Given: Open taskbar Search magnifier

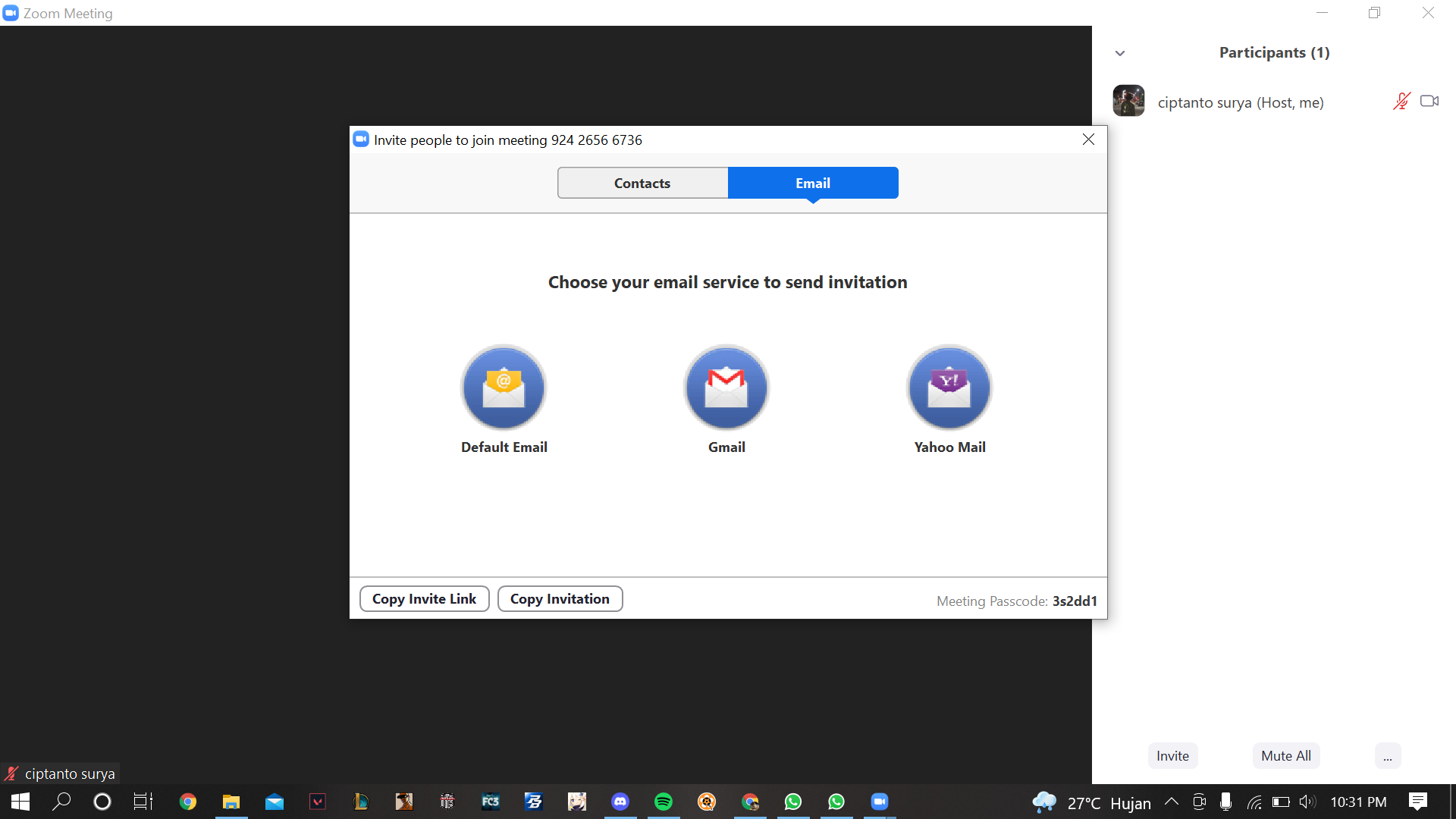Looking at the screenshot, I should [x=61, y=802].
